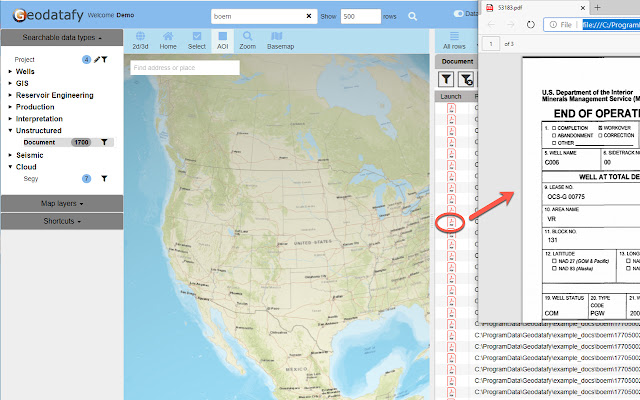This screenshot has width=640, height=400.
Task: Focus the Find address or place field
Action: (185, 68)
